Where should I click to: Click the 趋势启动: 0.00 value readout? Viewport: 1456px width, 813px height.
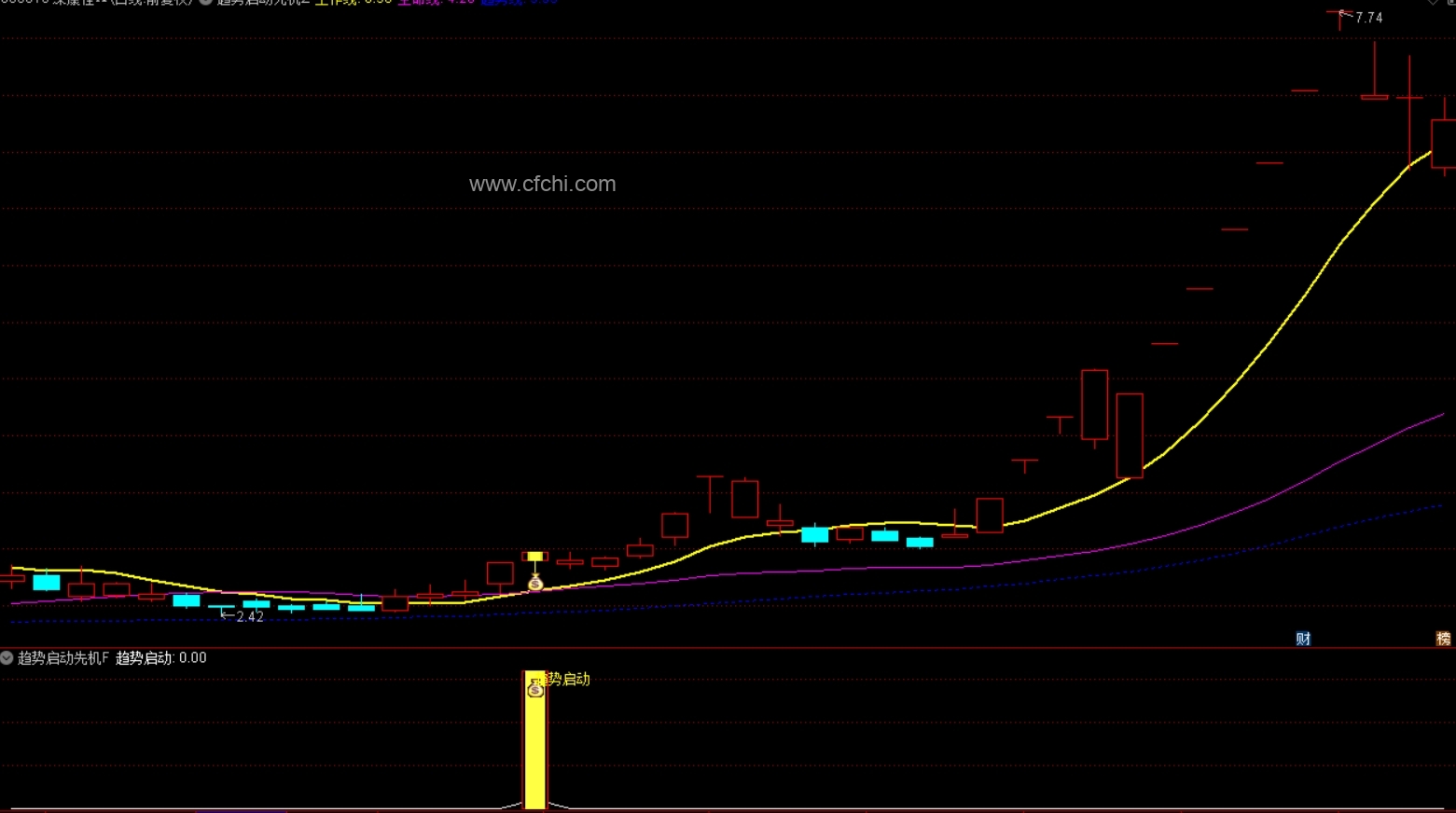(161, 658)
